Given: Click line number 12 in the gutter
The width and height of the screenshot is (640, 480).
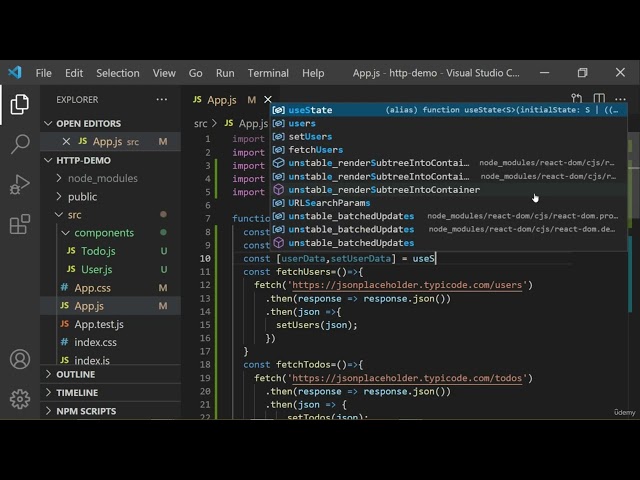Looking at the screenshot, I should 205,285.
